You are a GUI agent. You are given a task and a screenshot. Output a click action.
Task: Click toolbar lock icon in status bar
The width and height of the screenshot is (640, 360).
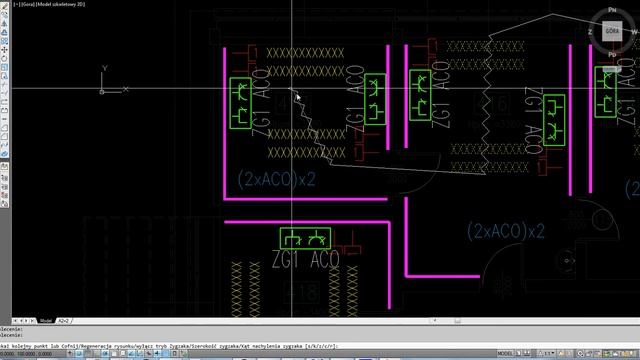coord(589,353)
